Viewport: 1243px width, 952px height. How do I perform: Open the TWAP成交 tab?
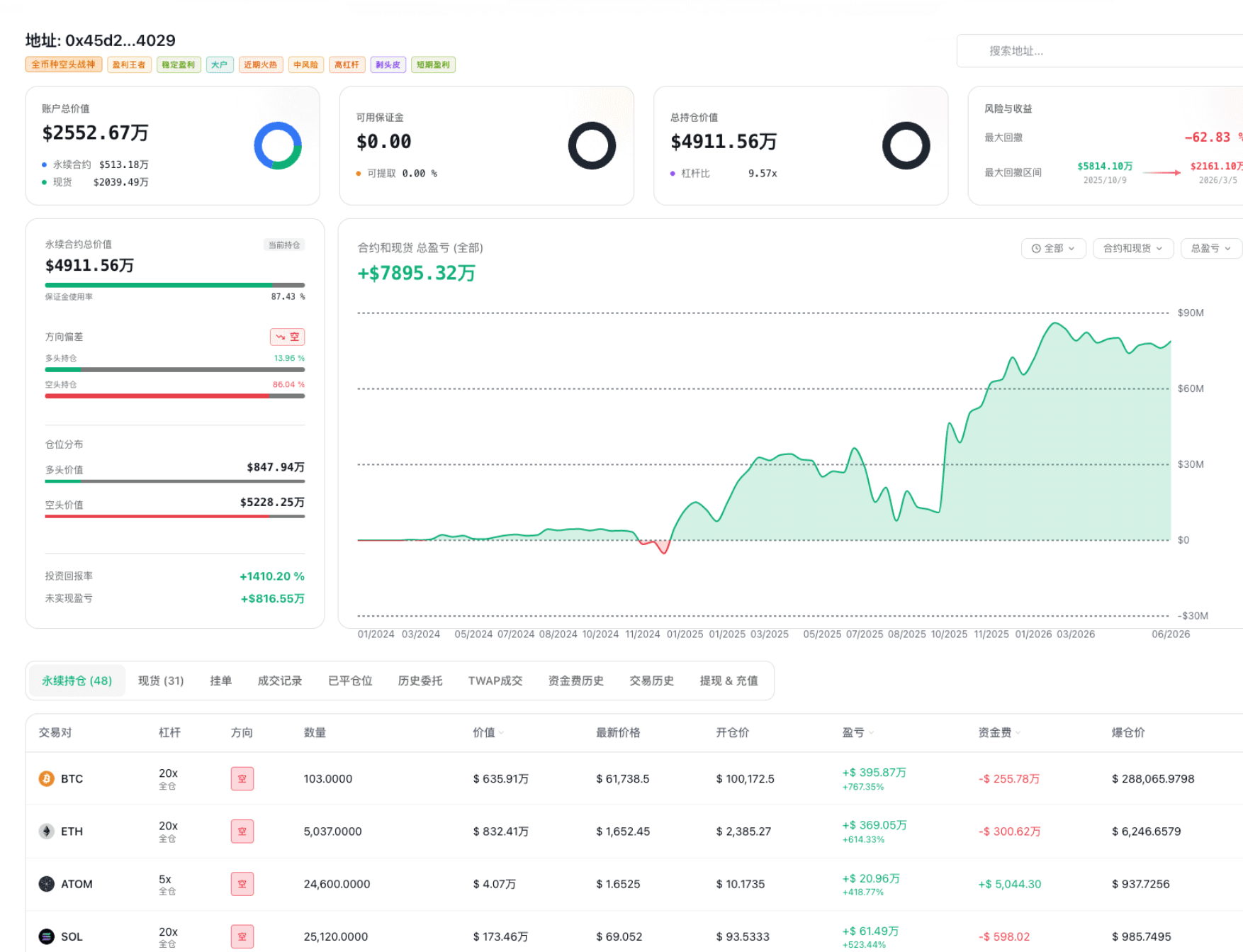pos(495,681)
